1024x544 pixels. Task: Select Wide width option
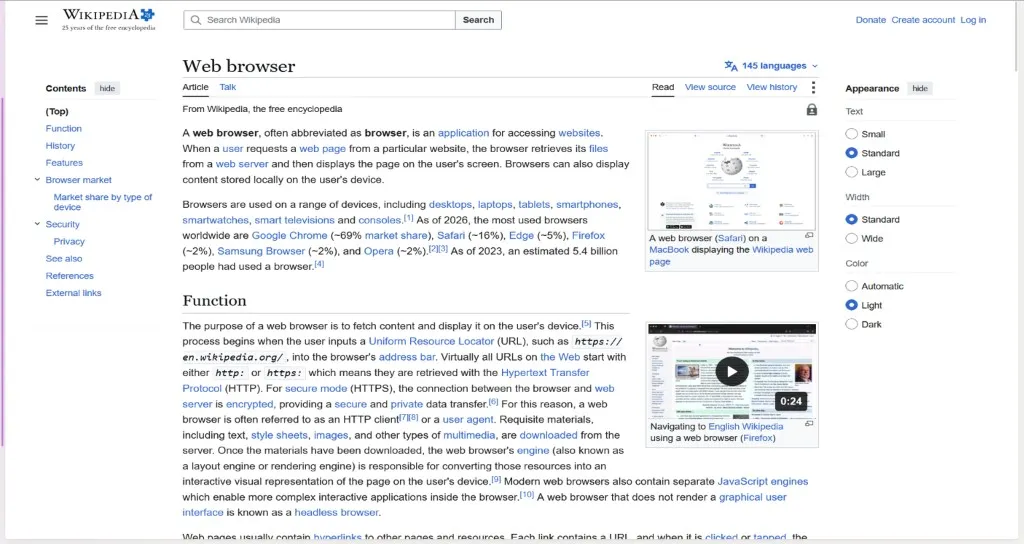[x=852, y=238]
